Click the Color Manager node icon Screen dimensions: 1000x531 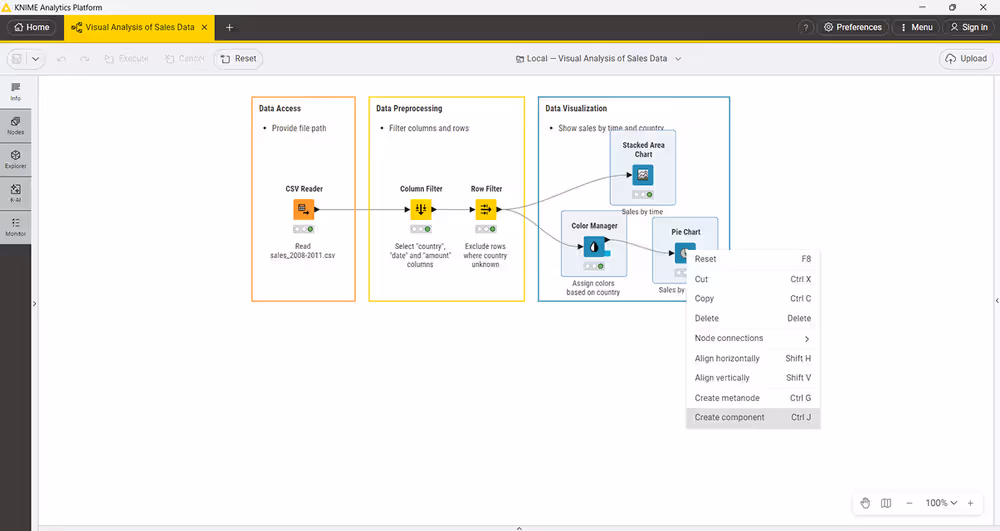coord(594,246)
